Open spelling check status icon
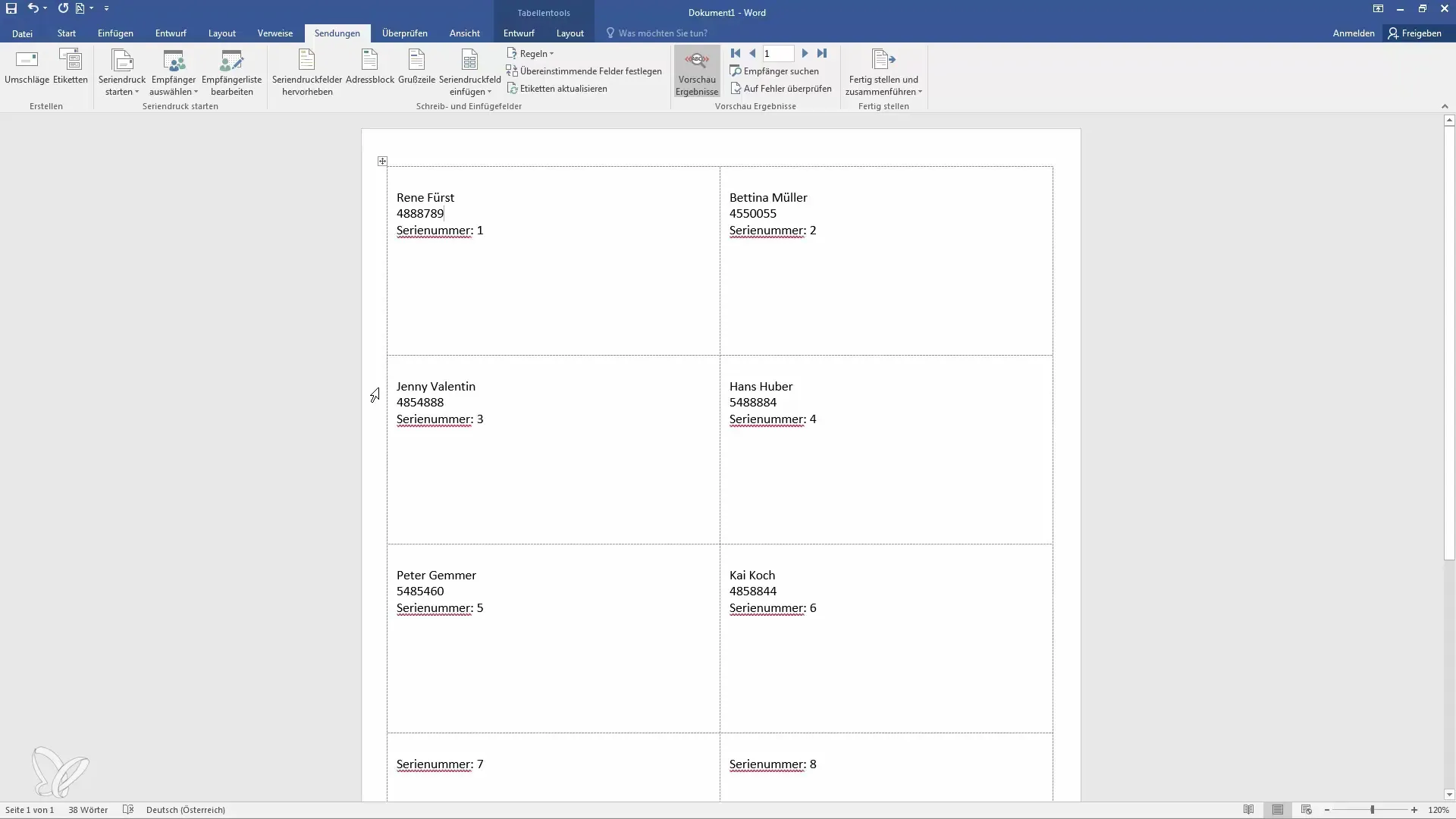Screen dimensions: 1456x819 click(x=128, y=810)
